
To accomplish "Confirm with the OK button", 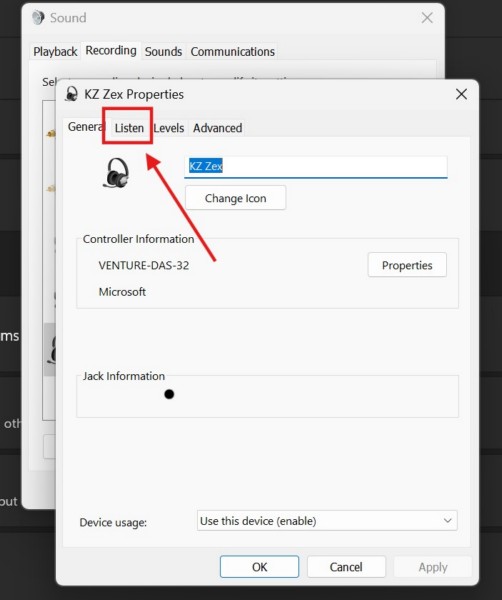I will pyautogui.click(x=259, y=567).
